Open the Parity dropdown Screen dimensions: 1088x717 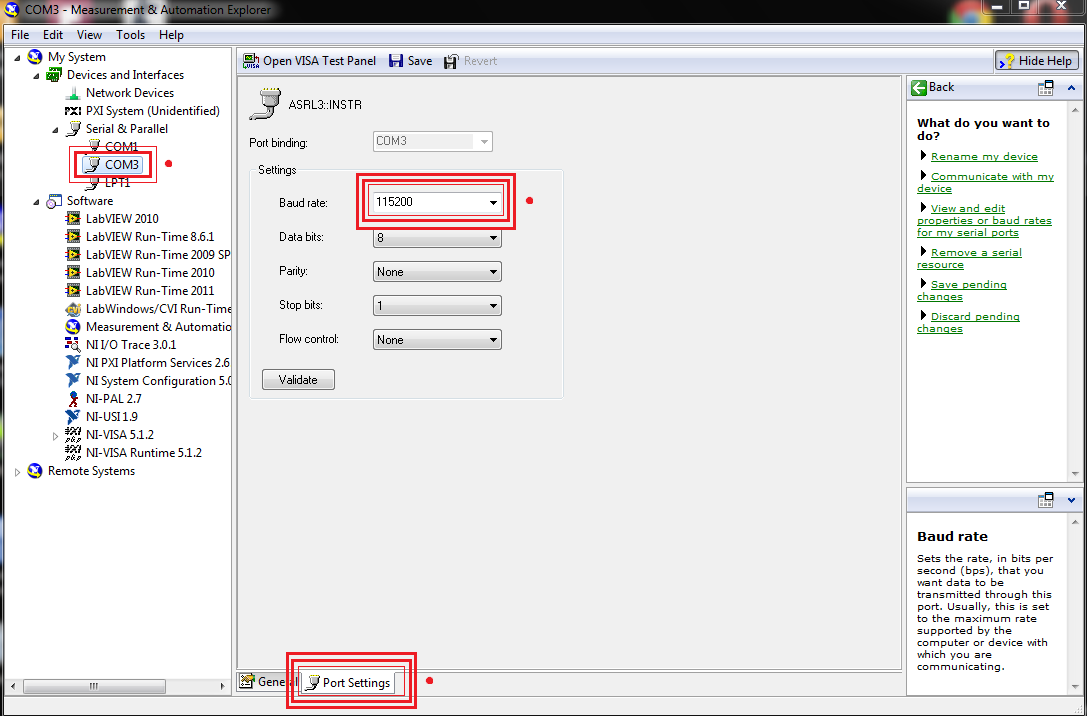[493, 272]
